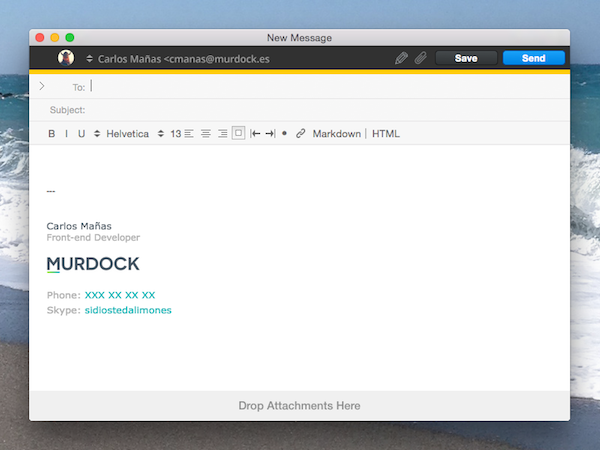The height and width of the screenshot is (450, 600).
Task: Click the square block formatting icon
Action: (x=238, y=133)
